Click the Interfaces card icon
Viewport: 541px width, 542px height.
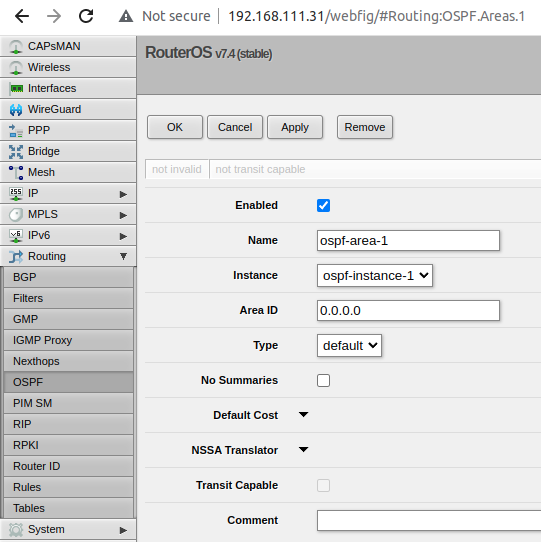(16, 88)
